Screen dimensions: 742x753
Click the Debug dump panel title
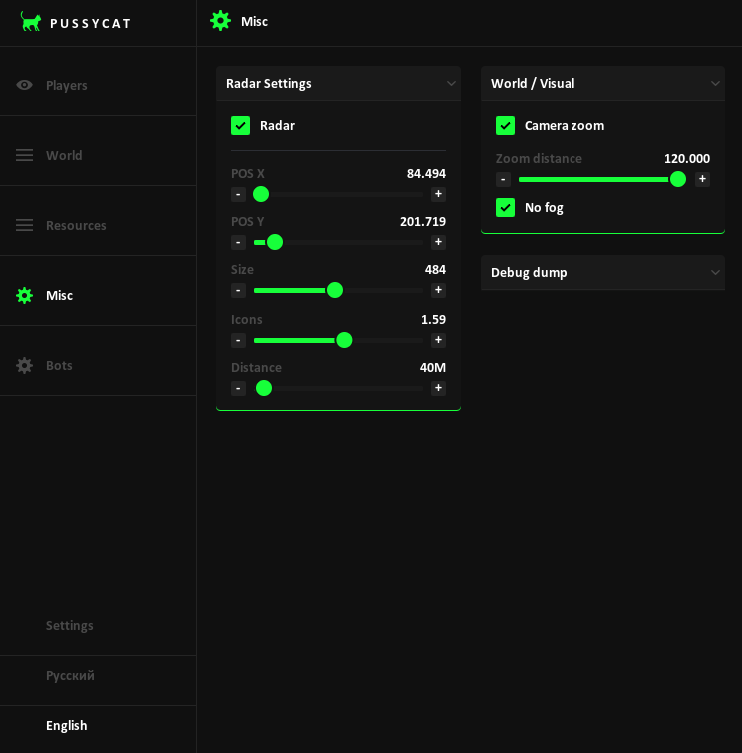529,273
